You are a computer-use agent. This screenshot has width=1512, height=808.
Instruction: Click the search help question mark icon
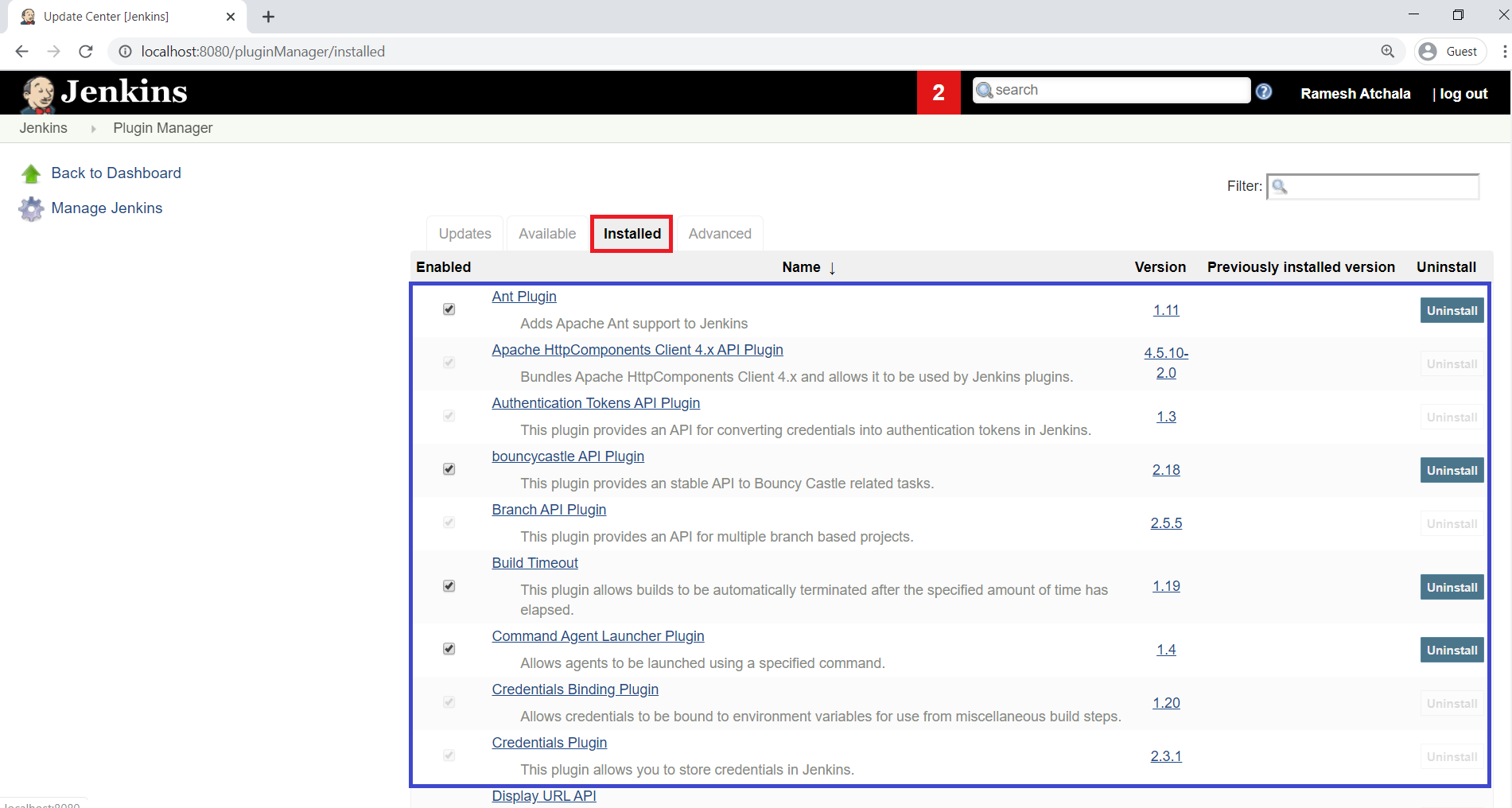pos(1264,91)
